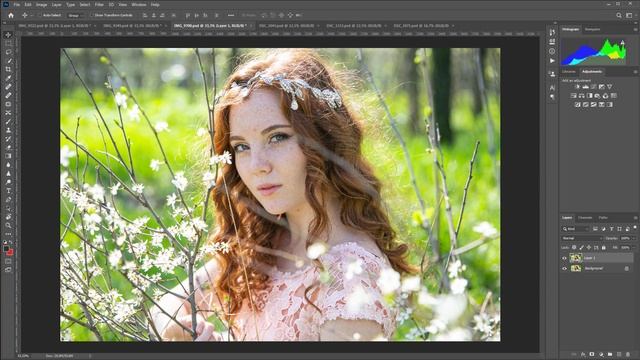Toggle Show Transform Controls checkbox

click(92, 16)
